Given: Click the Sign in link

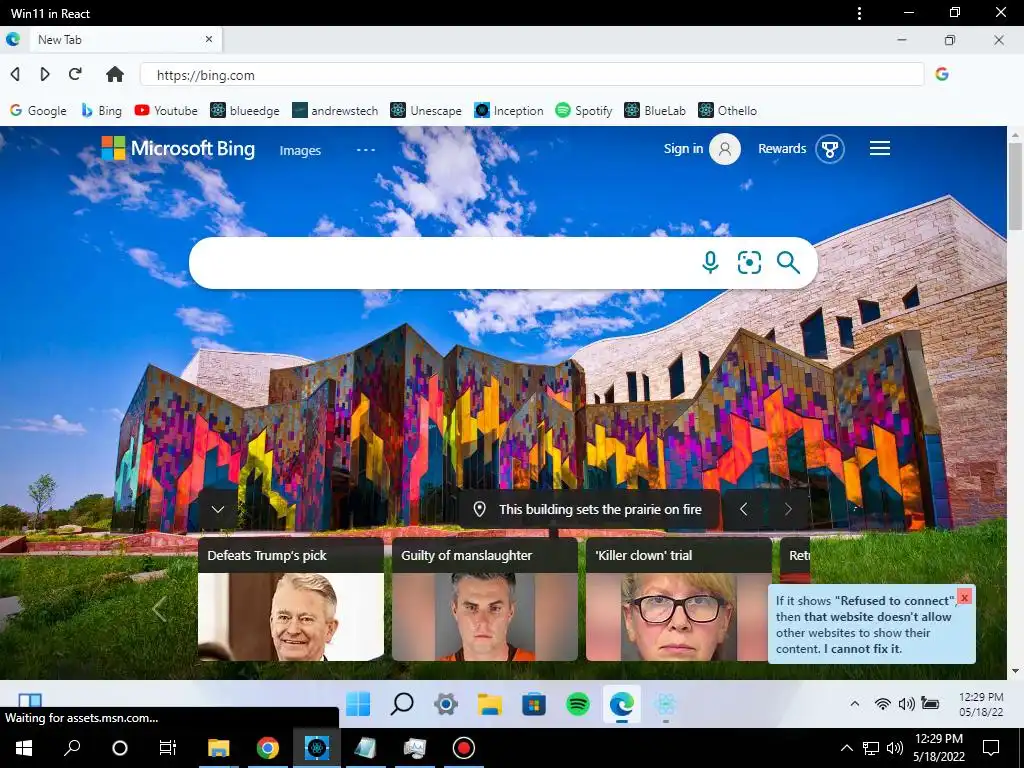Looking at the screenshot, I should click(x=683, y=148).
